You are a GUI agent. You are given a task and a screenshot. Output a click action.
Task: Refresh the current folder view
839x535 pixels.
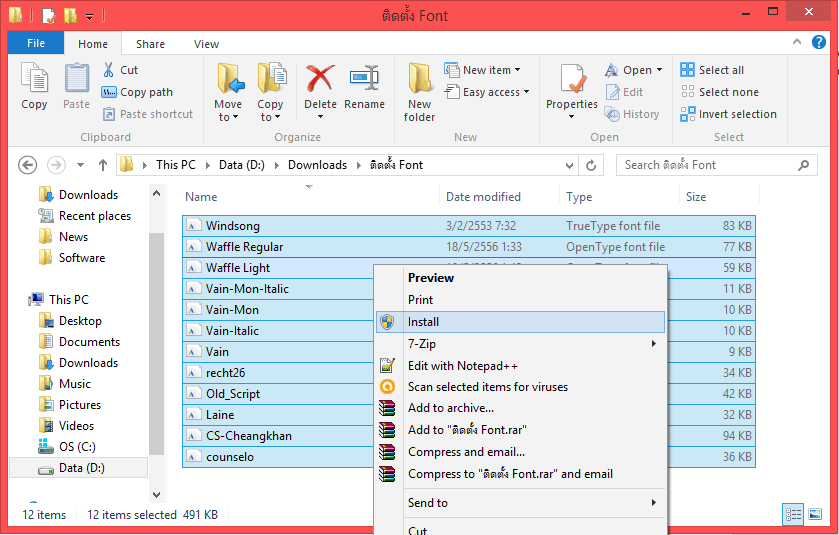(592, 165)
